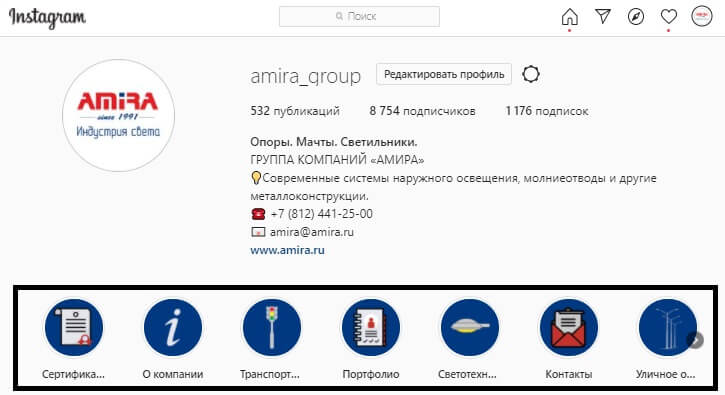
Task: Click the search field 'Поиск'
Action: (359, 17)
